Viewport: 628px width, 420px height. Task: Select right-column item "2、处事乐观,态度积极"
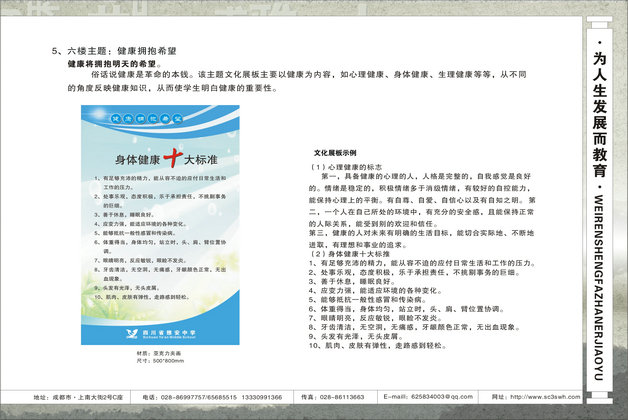click(x=415, y=272)
